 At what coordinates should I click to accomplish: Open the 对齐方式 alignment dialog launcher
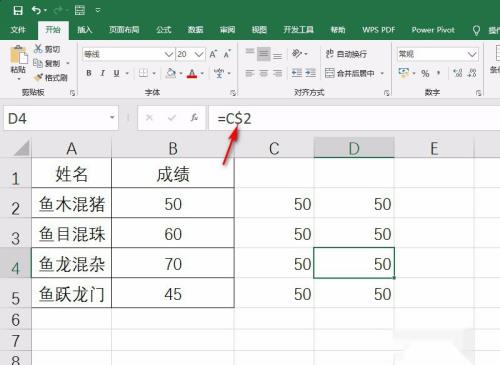[386, 93]
